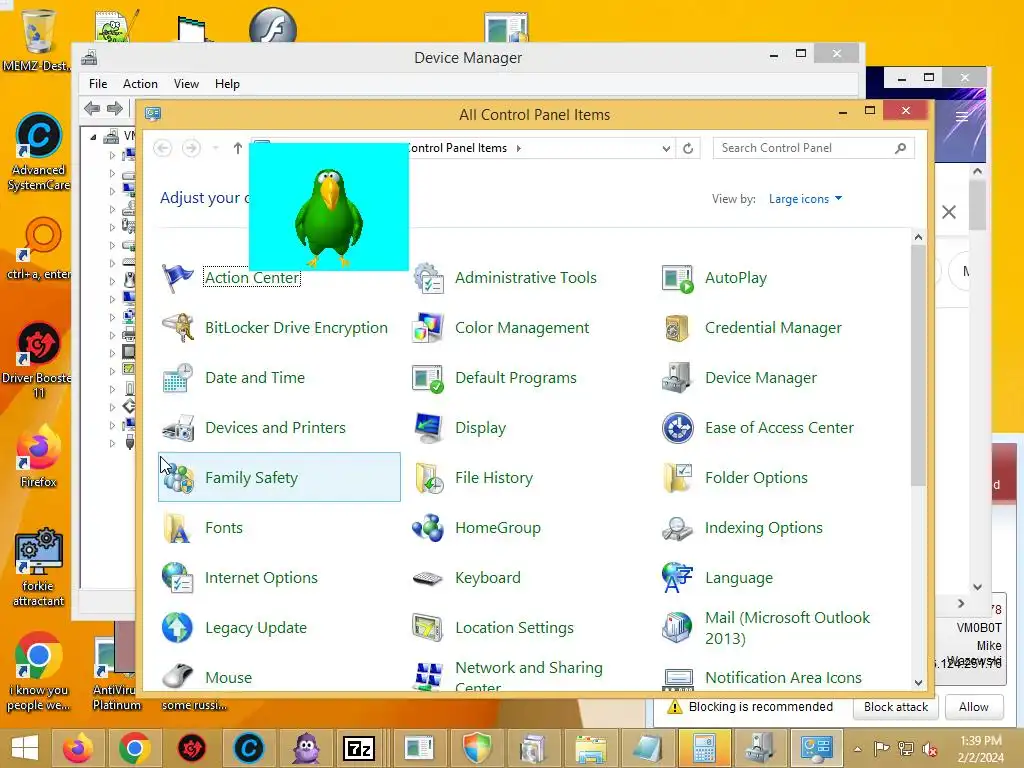Expand the chevron after Control Panel Items breadcrumb

(519, 149)
